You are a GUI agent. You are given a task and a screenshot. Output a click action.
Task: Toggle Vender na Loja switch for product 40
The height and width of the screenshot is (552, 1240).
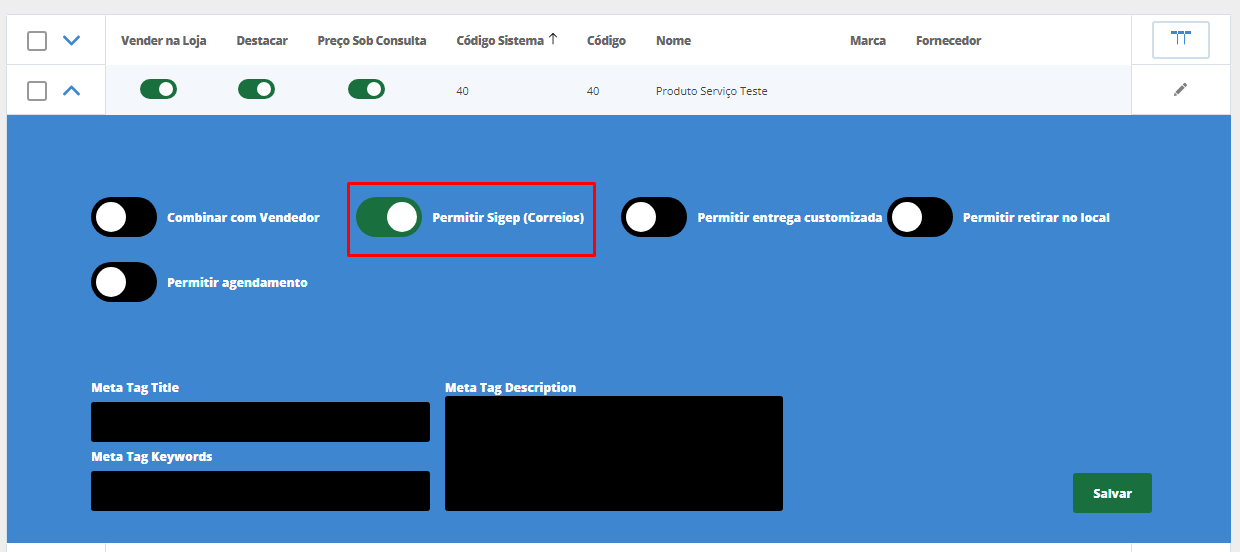158,89
